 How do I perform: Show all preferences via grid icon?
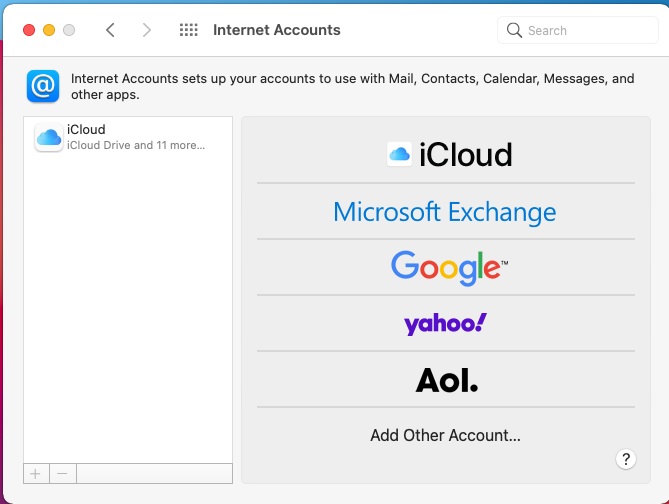coord(188,30)
